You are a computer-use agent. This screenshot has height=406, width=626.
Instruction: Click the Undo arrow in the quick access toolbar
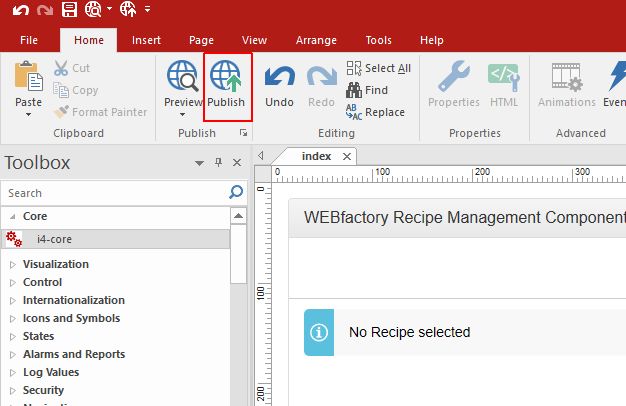coord(21,9)
